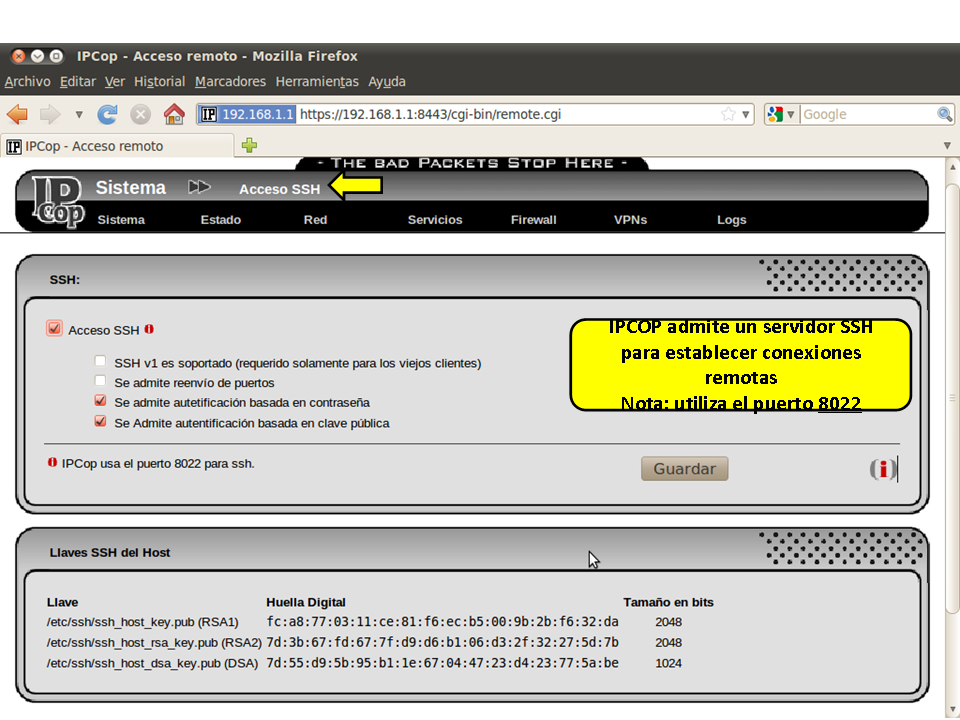Click in the Google search field

point(865,114)
